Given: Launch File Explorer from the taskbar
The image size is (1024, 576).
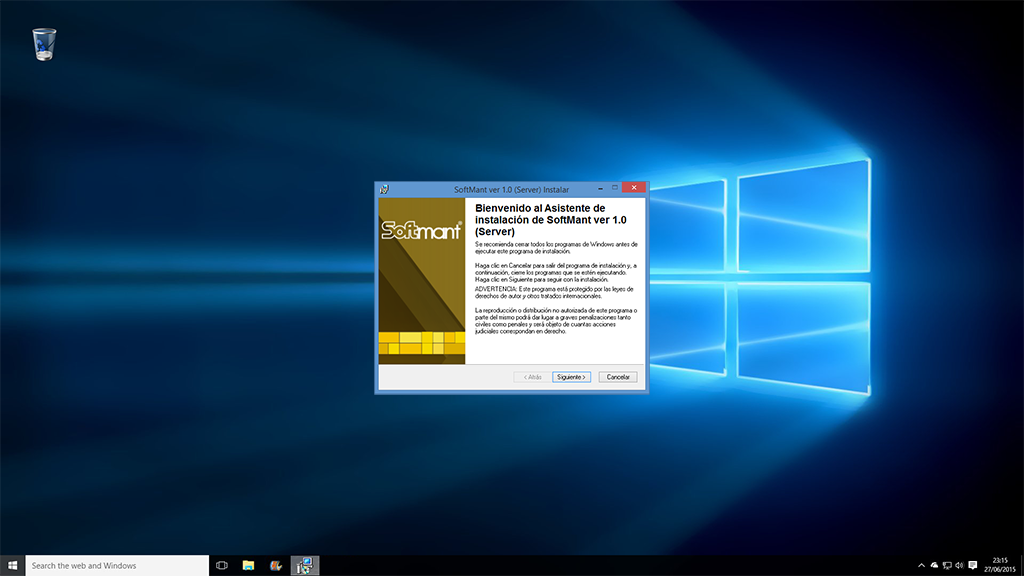Looking at the screenshot, I should [248, 565].
